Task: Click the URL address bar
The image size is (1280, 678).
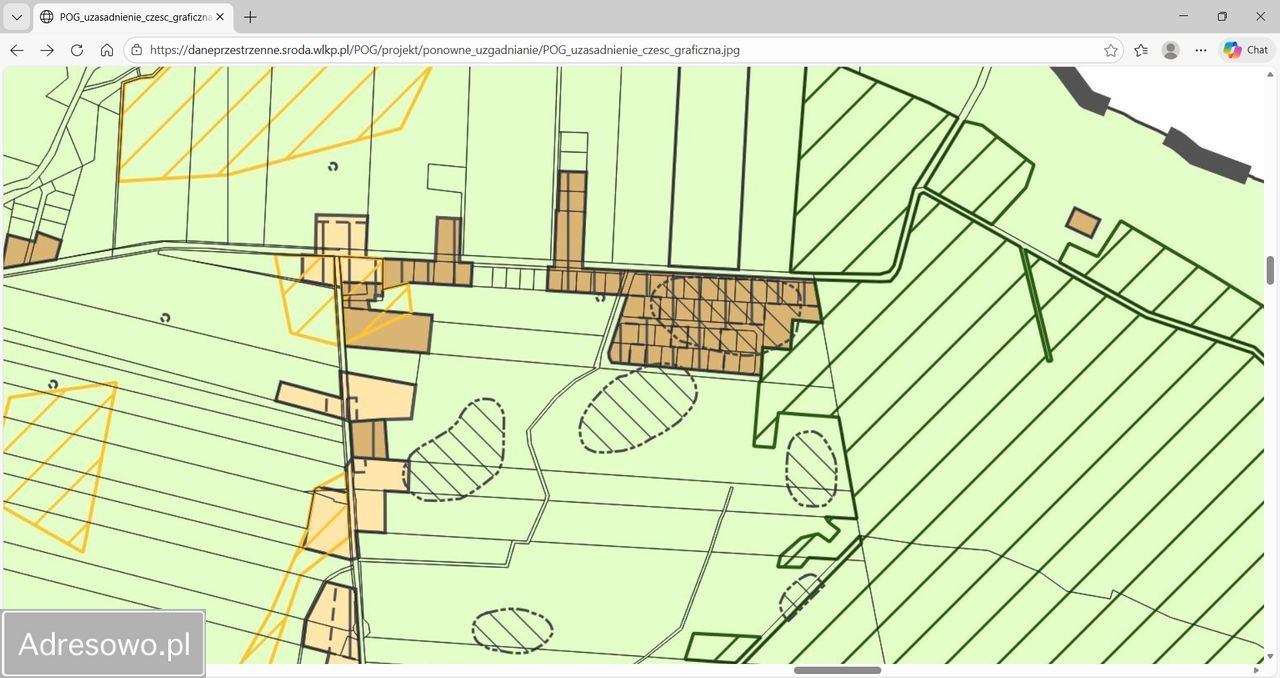Action: (x=600, y=50)
